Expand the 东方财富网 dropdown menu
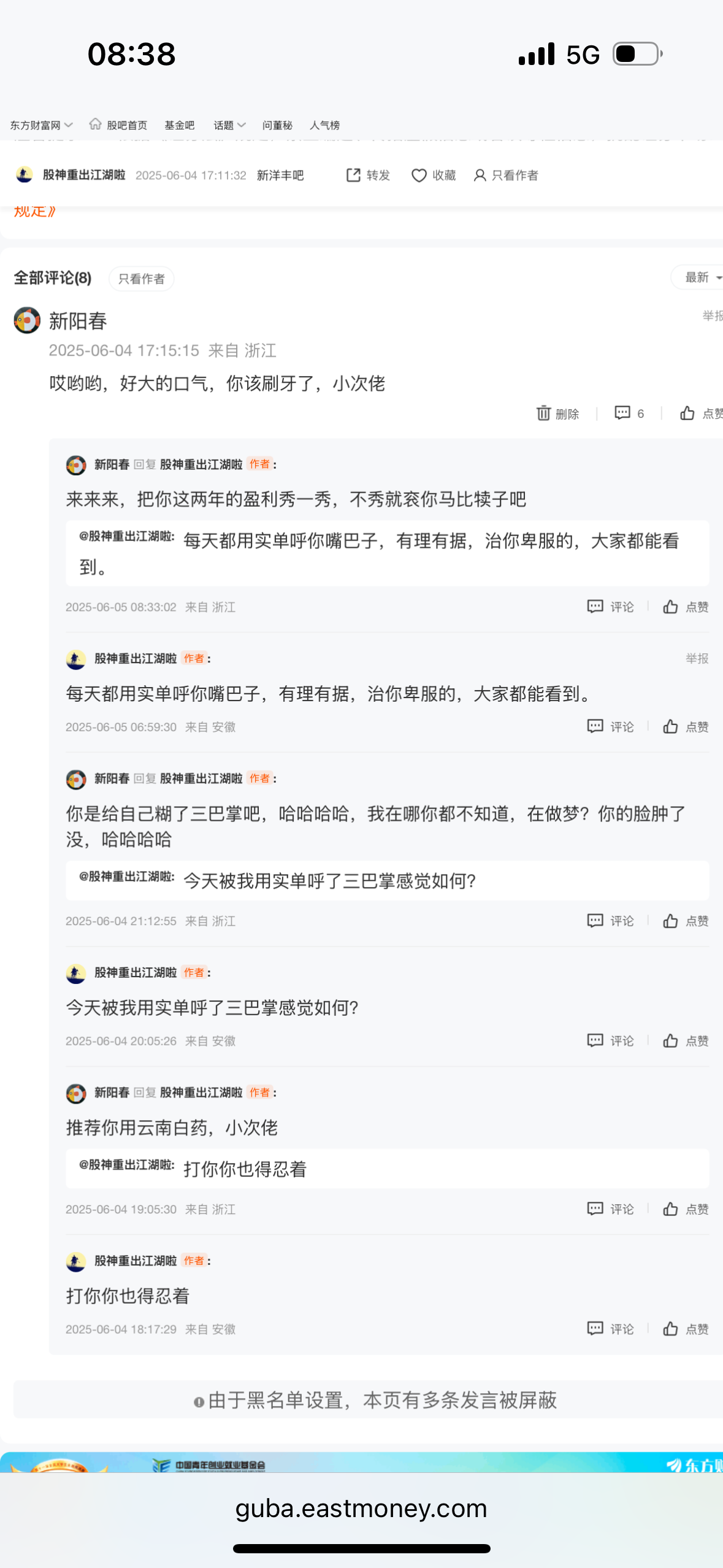The width and height of the screenshot is (723, 1568). click(x=40, y=125)
